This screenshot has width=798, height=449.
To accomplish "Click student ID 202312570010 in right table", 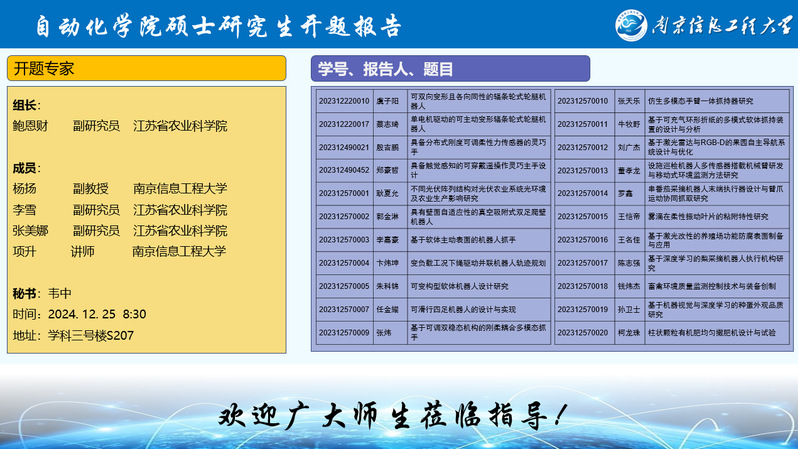I will click(583, 101).
